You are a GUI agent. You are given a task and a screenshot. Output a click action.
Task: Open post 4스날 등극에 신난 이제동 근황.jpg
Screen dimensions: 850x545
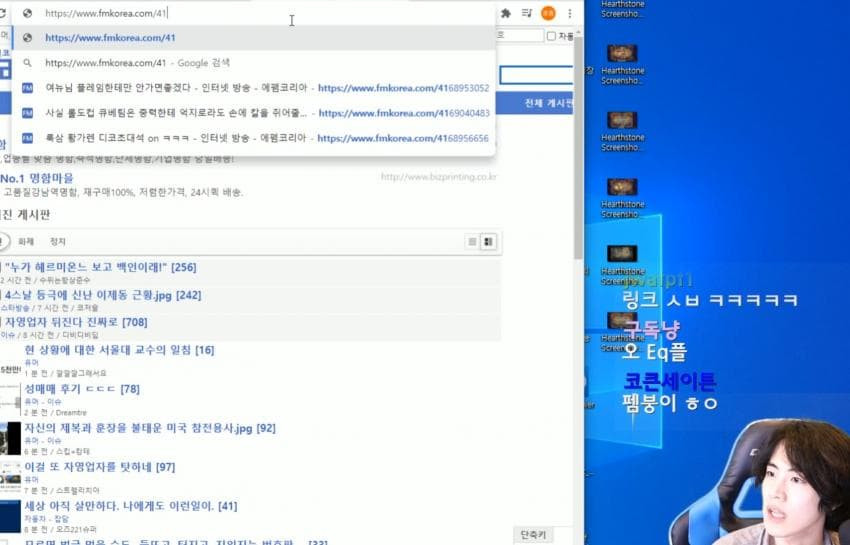103,296
